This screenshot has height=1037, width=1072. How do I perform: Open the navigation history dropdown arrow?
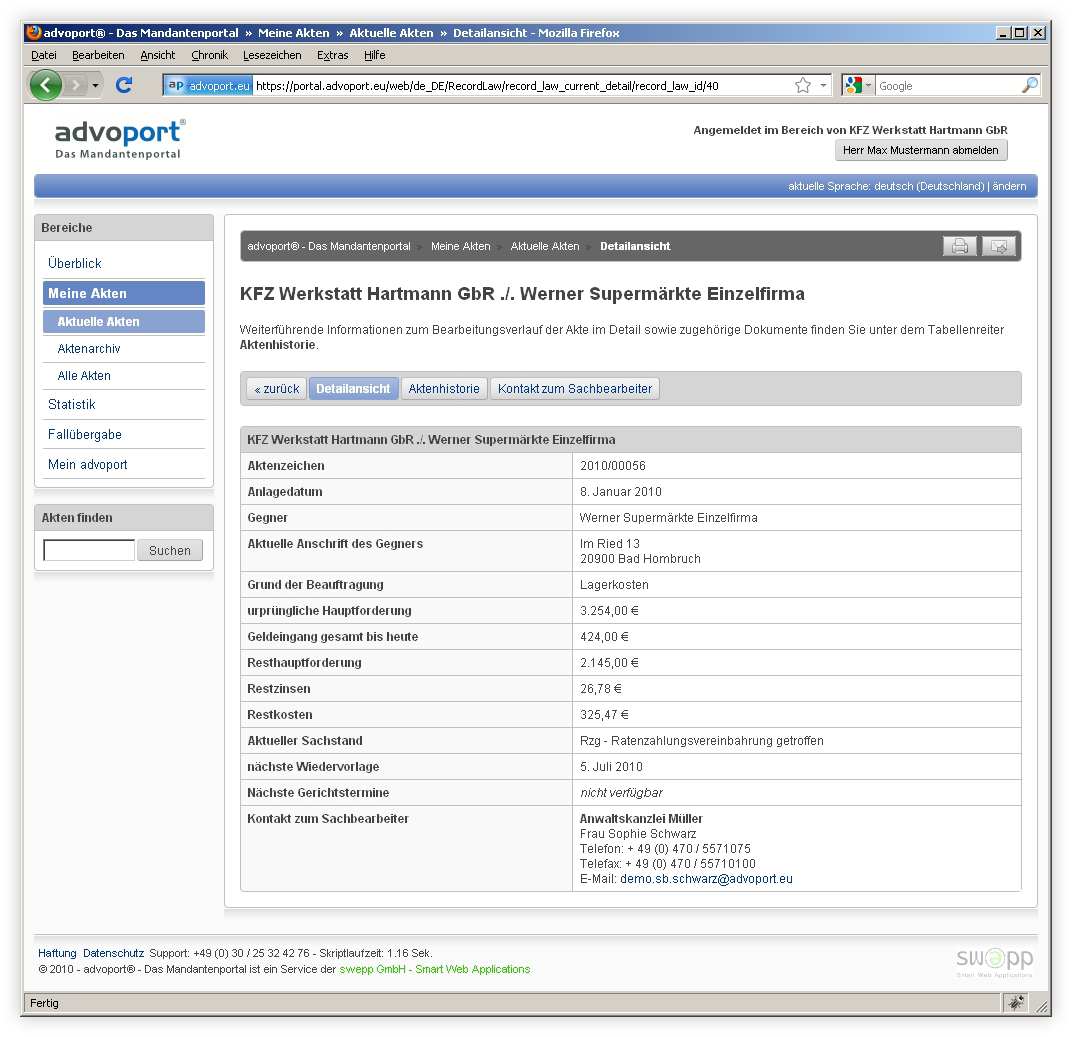tap(96, 85)
